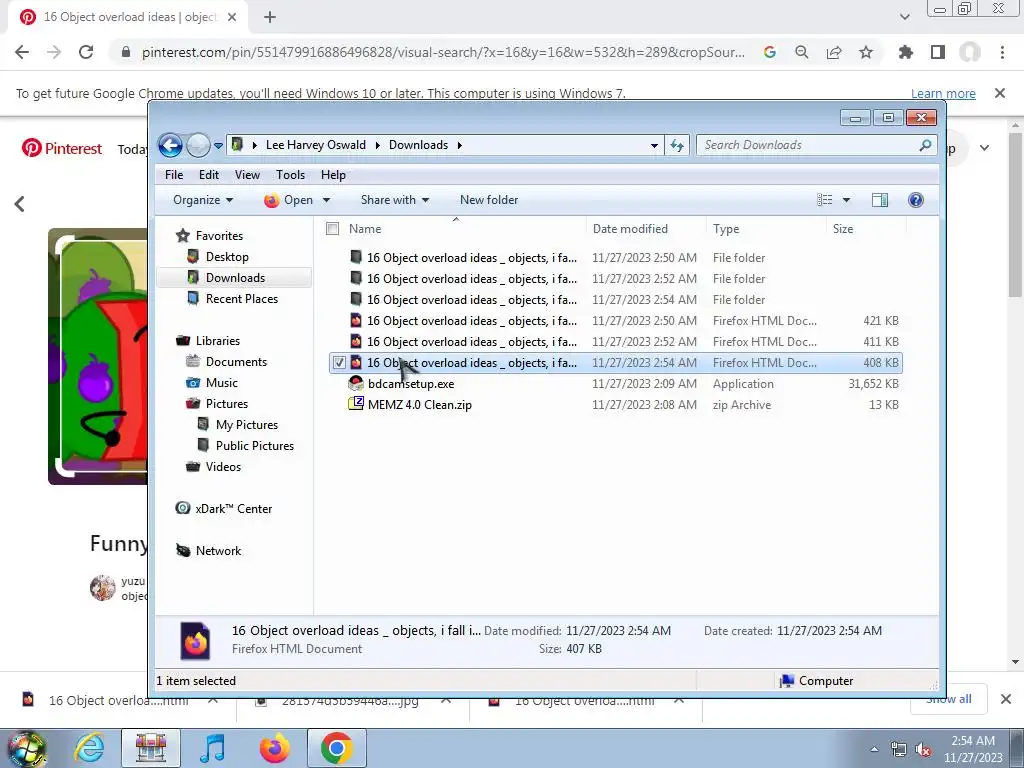Open the Tools menu

click(290, 175)
